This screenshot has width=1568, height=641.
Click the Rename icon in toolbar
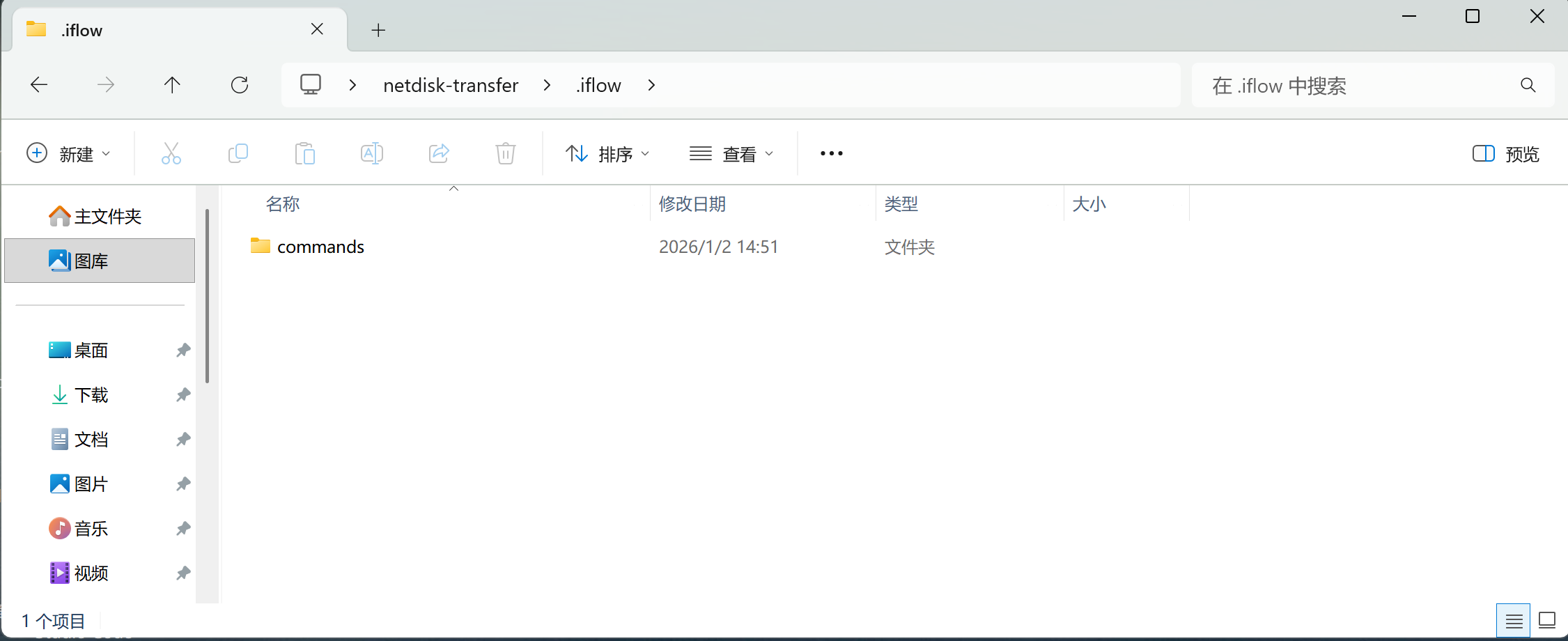372,153
